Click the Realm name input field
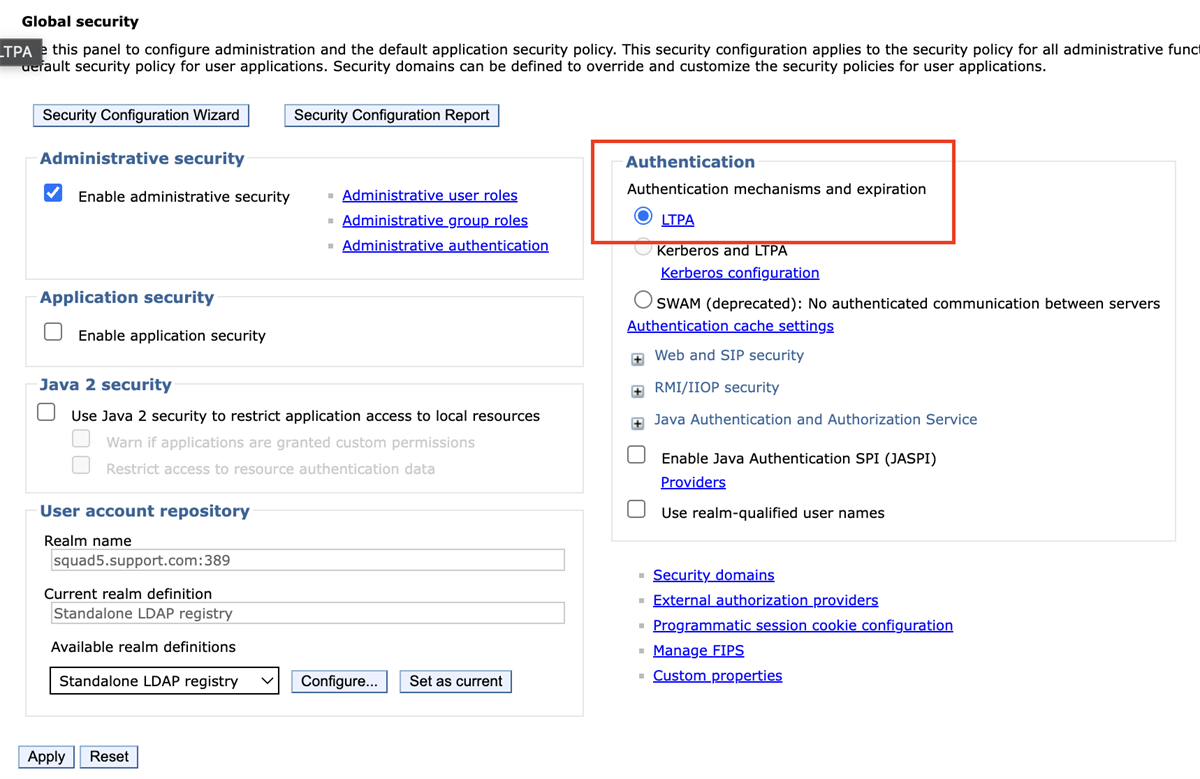 coord(307,560)
